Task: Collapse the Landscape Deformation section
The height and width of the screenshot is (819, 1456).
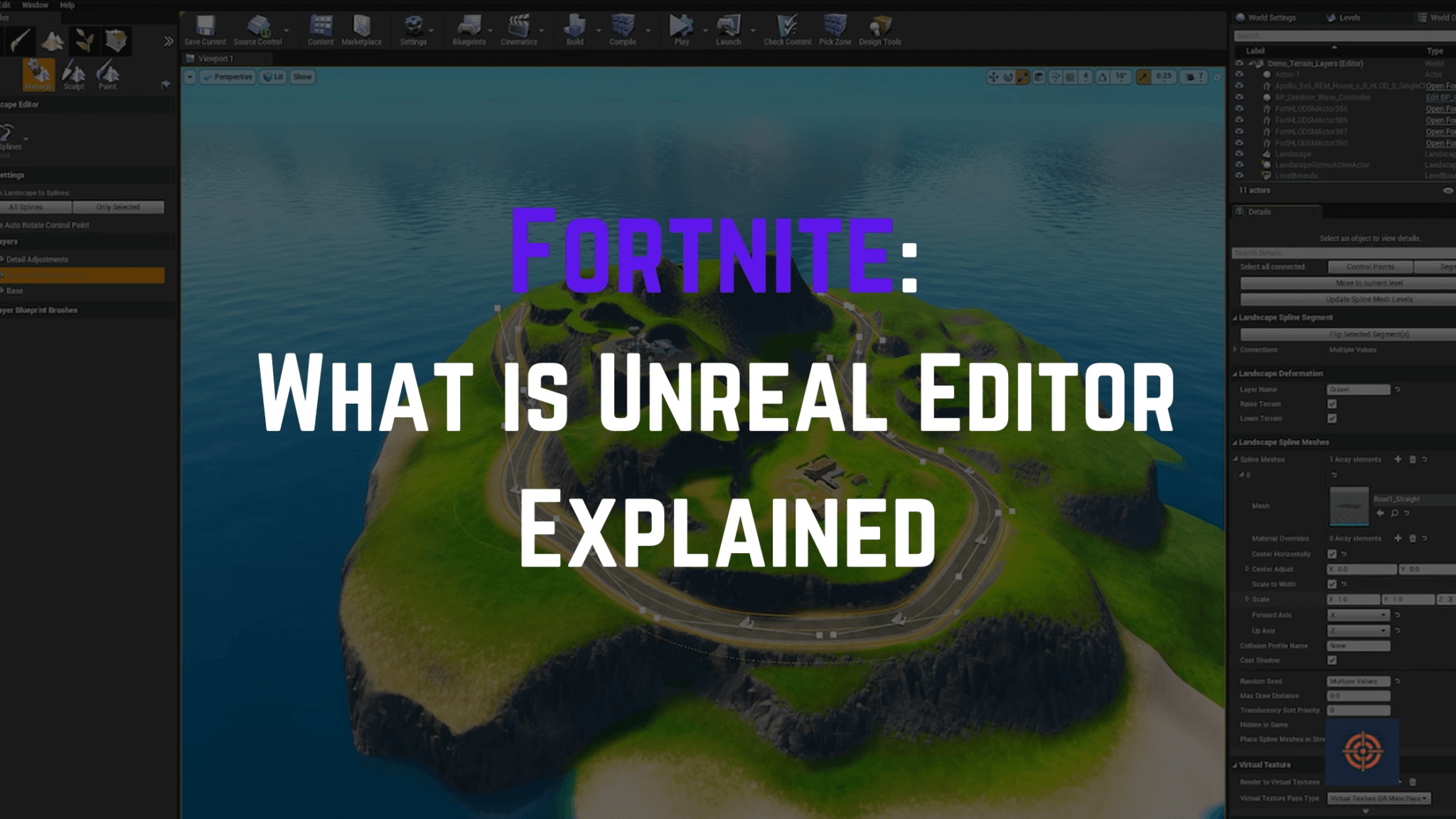Action: pyautogui.click(x=1235, y=374)
